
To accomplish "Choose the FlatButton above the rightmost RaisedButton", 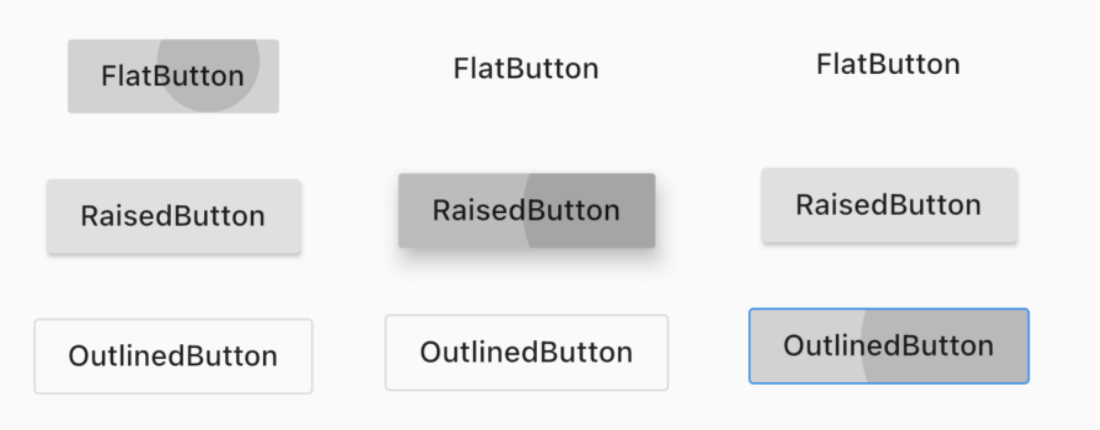I will pyautogui.click(x=887, y=65).
